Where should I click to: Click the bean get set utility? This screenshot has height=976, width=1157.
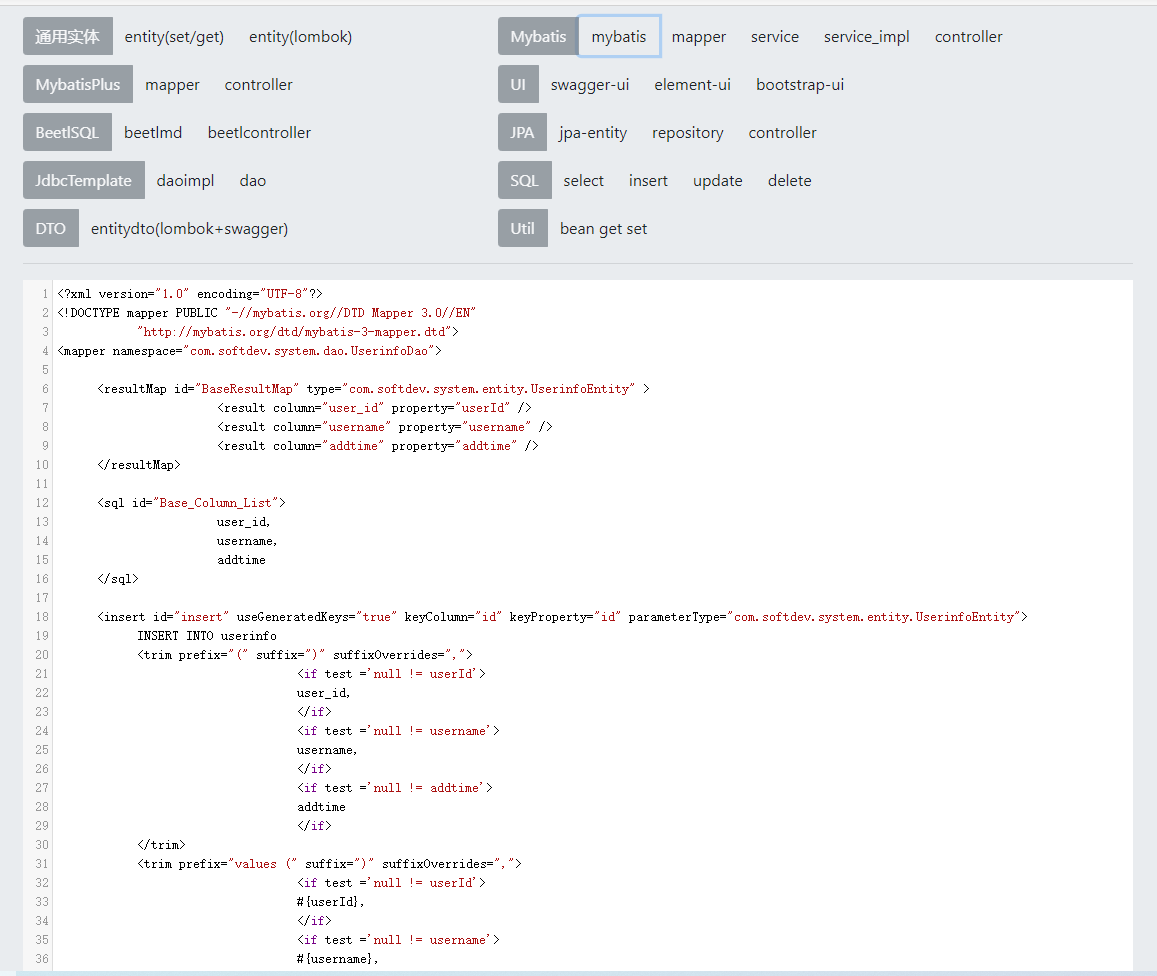603,229
